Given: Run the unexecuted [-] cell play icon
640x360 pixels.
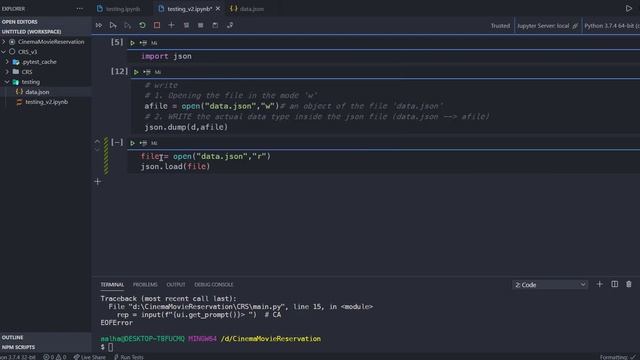Looking at the screenshot, I should click(132, 143).
